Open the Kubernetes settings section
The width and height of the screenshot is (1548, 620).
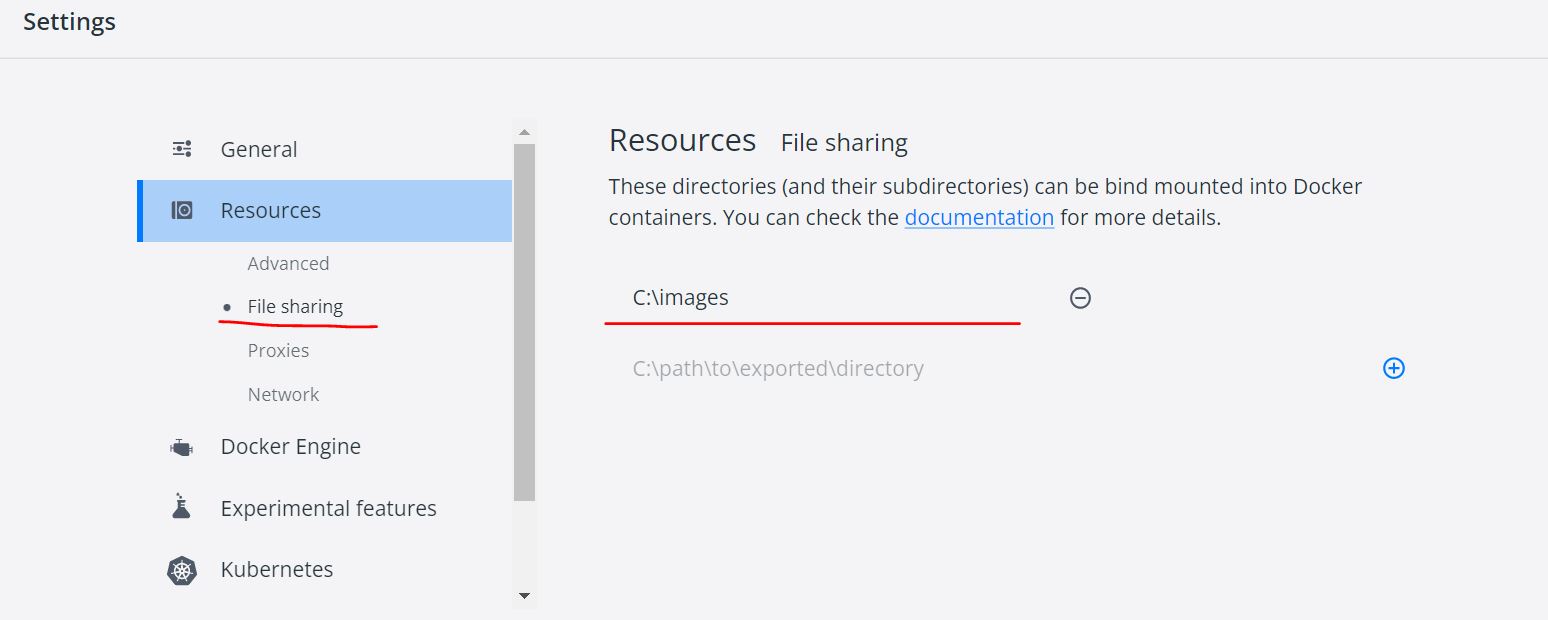pos(276,570)
